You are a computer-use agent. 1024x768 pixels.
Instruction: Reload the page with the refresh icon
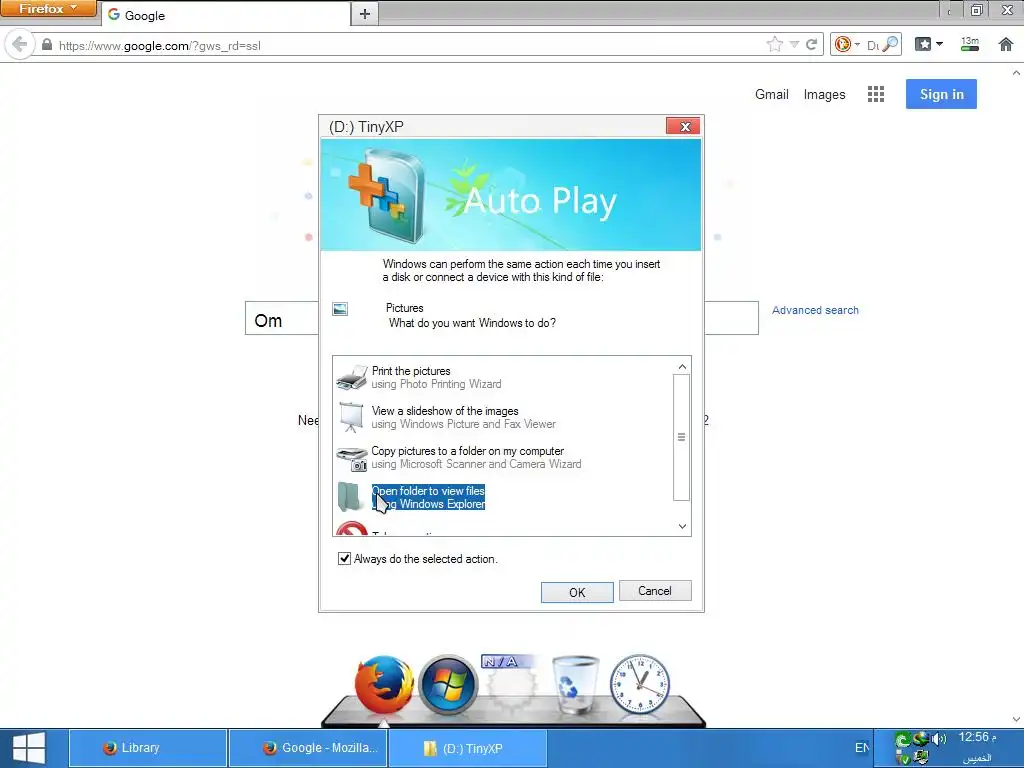(x=812, y=44)
